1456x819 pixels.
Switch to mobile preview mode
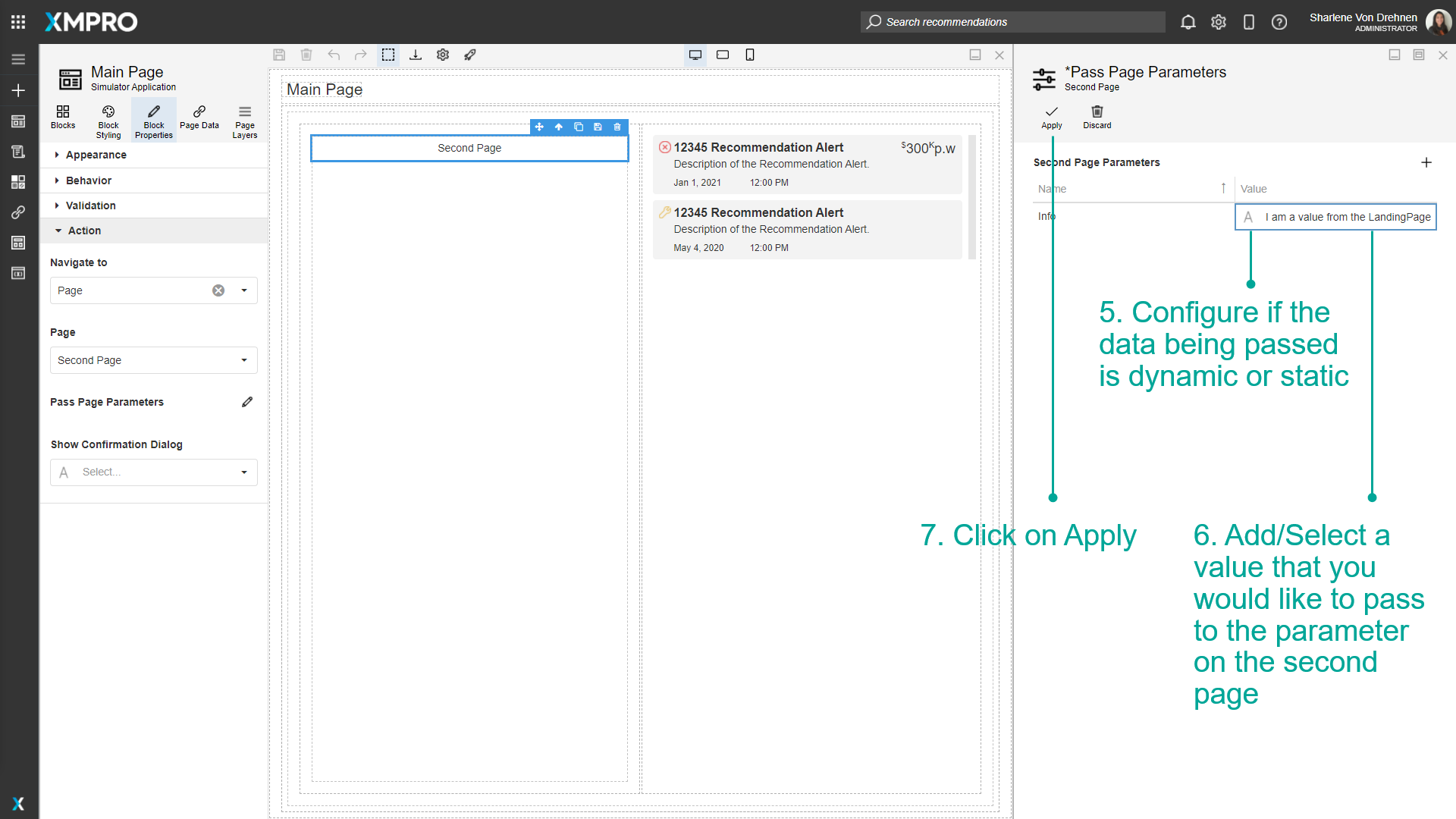750,55
